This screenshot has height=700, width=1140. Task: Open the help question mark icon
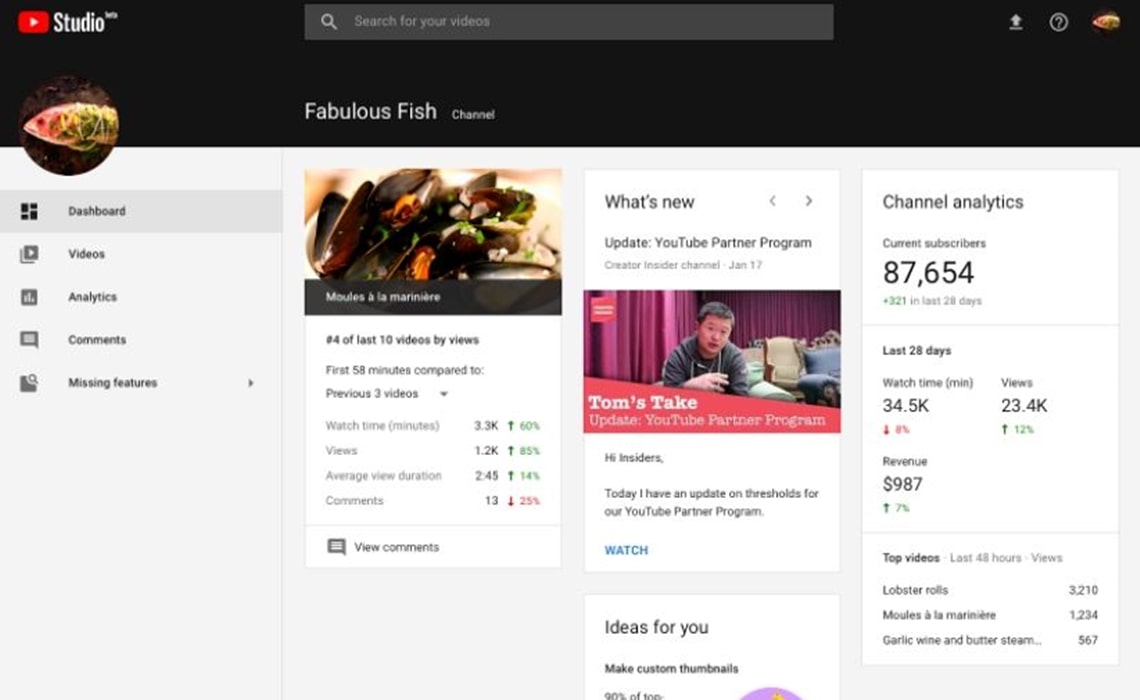tap(1059, 23)
